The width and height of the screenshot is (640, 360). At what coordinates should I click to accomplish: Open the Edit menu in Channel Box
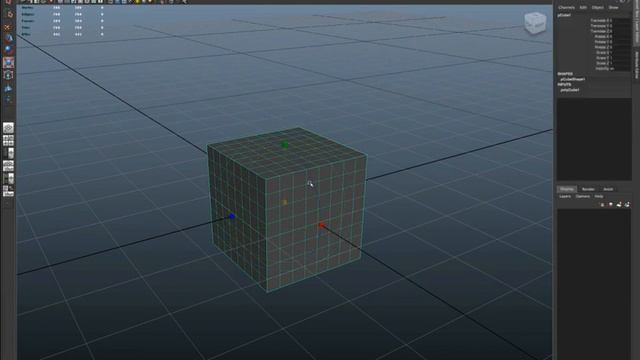pos(583,7)
